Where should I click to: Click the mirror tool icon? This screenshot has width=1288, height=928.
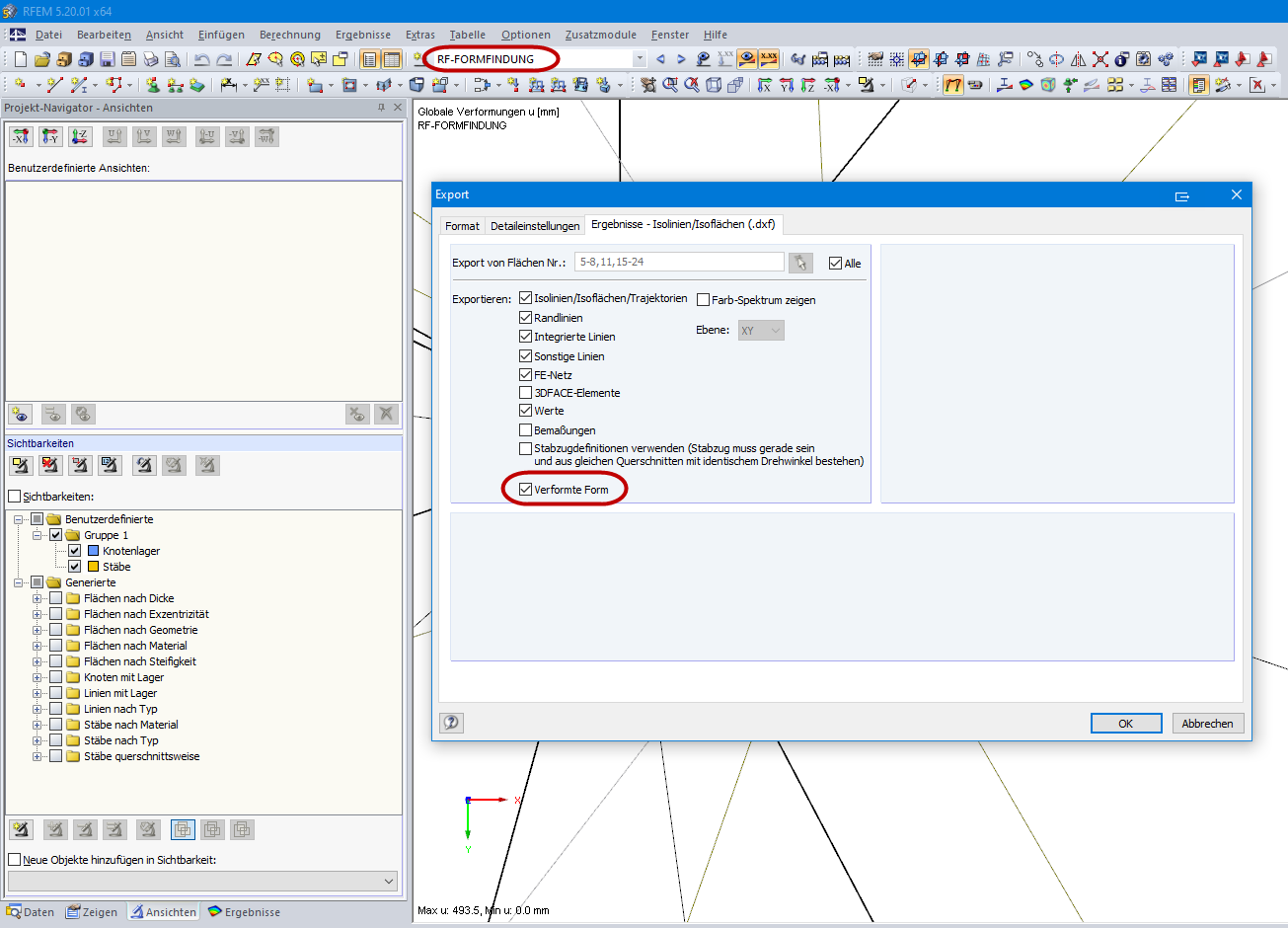click(x=1077, y=59)
